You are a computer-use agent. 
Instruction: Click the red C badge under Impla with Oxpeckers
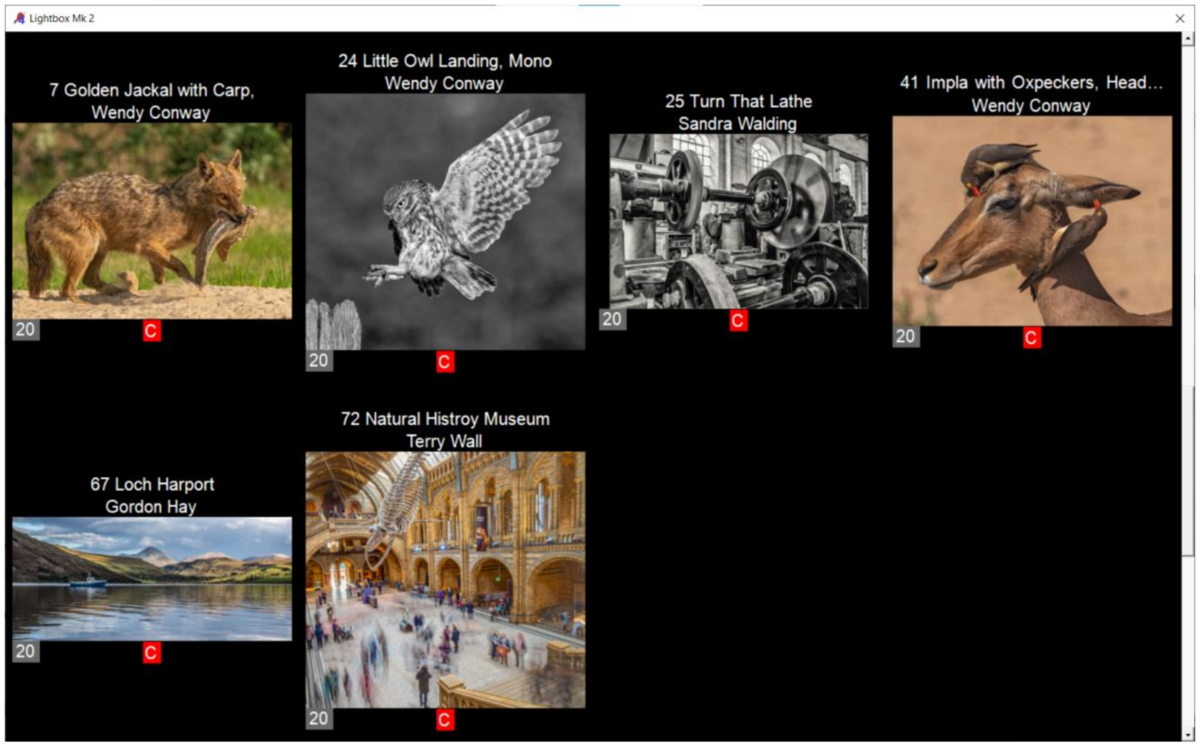click(1032, 338)
